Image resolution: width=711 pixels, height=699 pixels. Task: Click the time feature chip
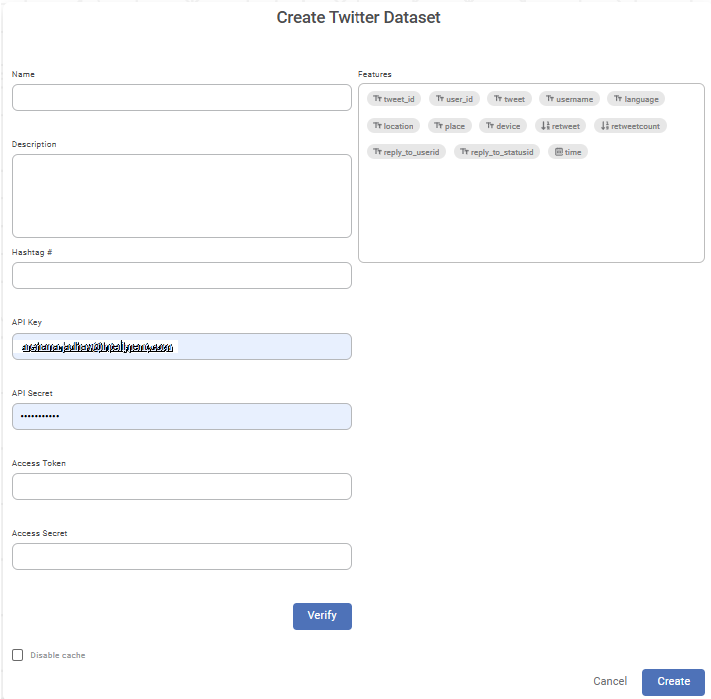[x=568, y=152]
